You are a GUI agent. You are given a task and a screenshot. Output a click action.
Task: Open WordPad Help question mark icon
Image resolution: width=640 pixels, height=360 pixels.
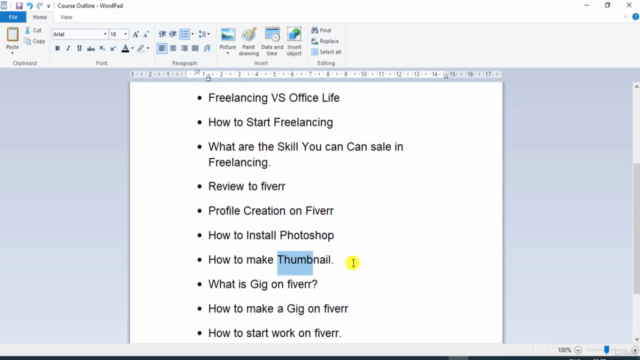(x=636, y=17)
